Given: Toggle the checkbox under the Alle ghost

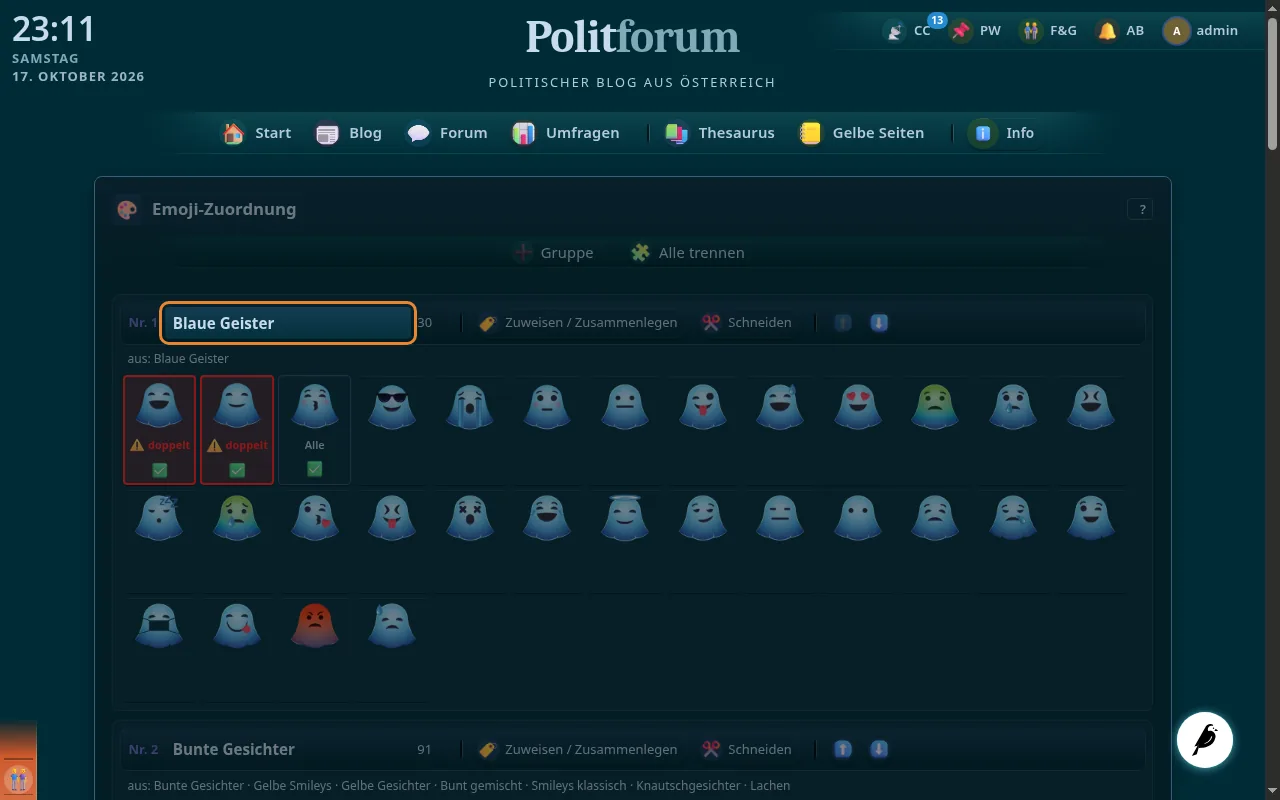Looking at the screenshot, I should point(315,469).
